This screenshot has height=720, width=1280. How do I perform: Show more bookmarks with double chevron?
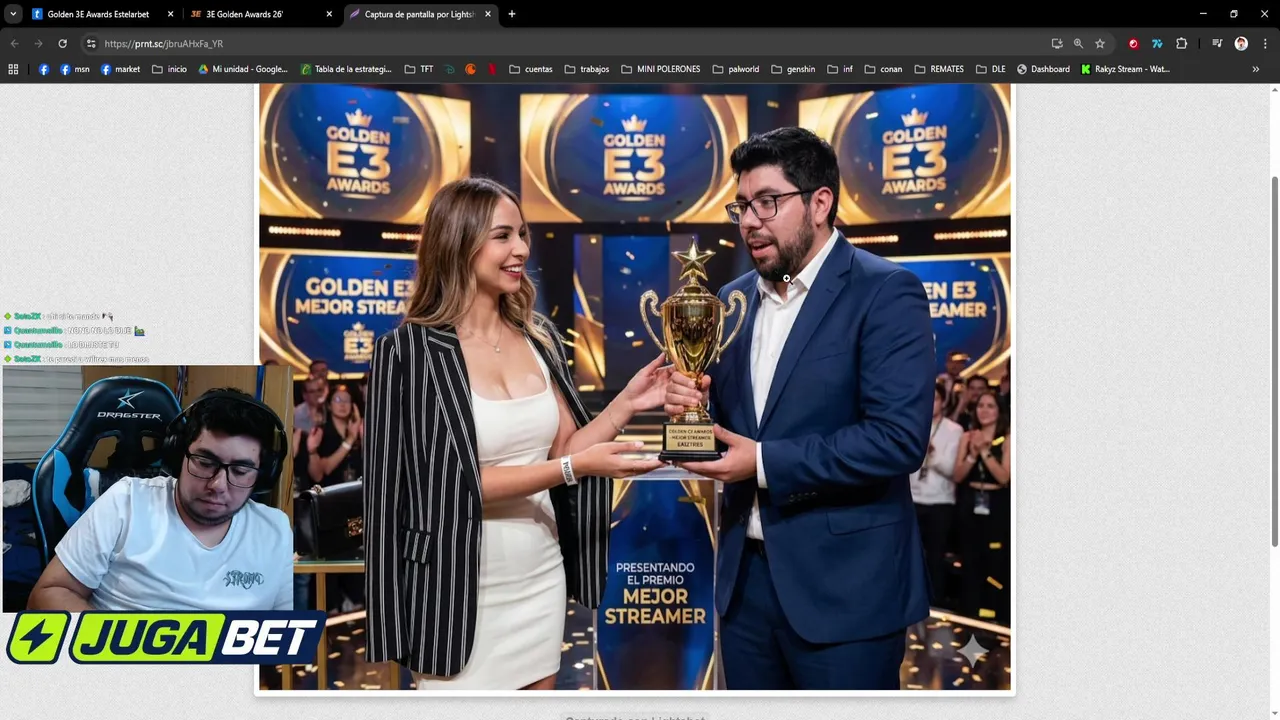(x=1256, y=69)
